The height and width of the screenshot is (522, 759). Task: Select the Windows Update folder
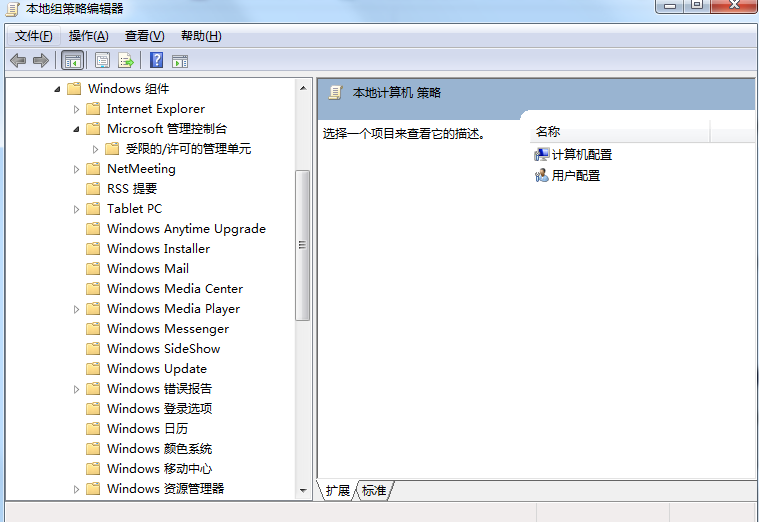click(156, 369)
